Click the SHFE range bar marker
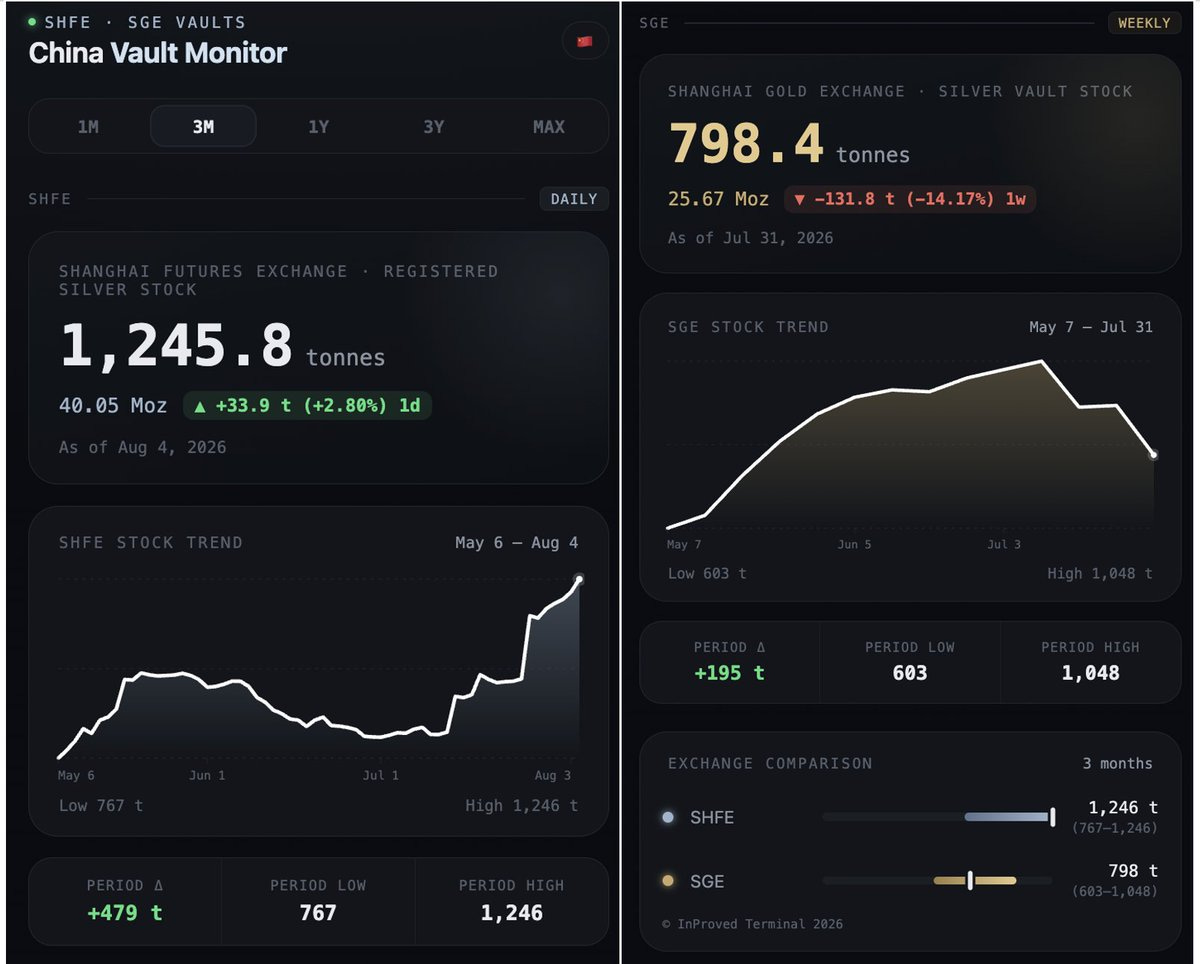 pyautogui.click(x=1052, y=817)
